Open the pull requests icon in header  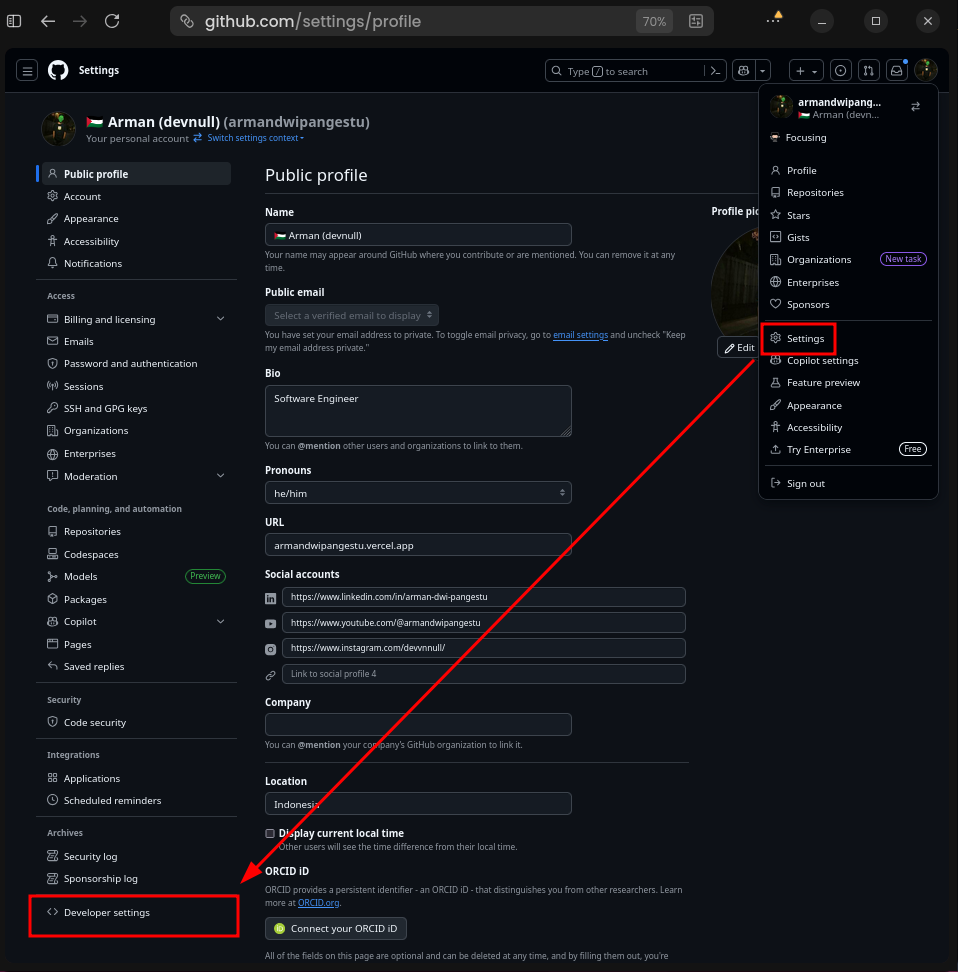point(868,71)
